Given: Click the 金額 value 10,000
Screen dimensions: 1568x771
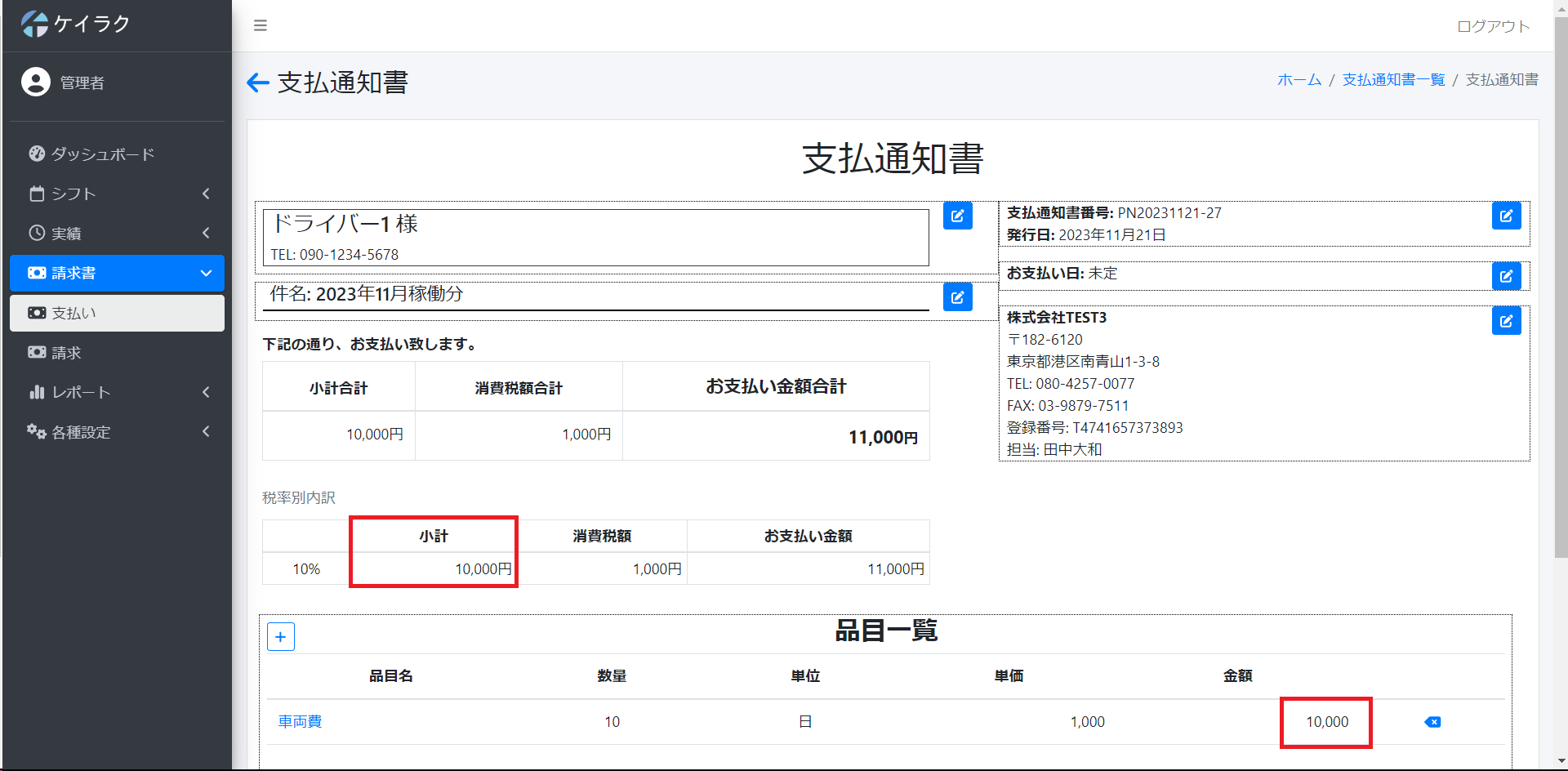Looking at the screenshot, I should pos(1327,722).
